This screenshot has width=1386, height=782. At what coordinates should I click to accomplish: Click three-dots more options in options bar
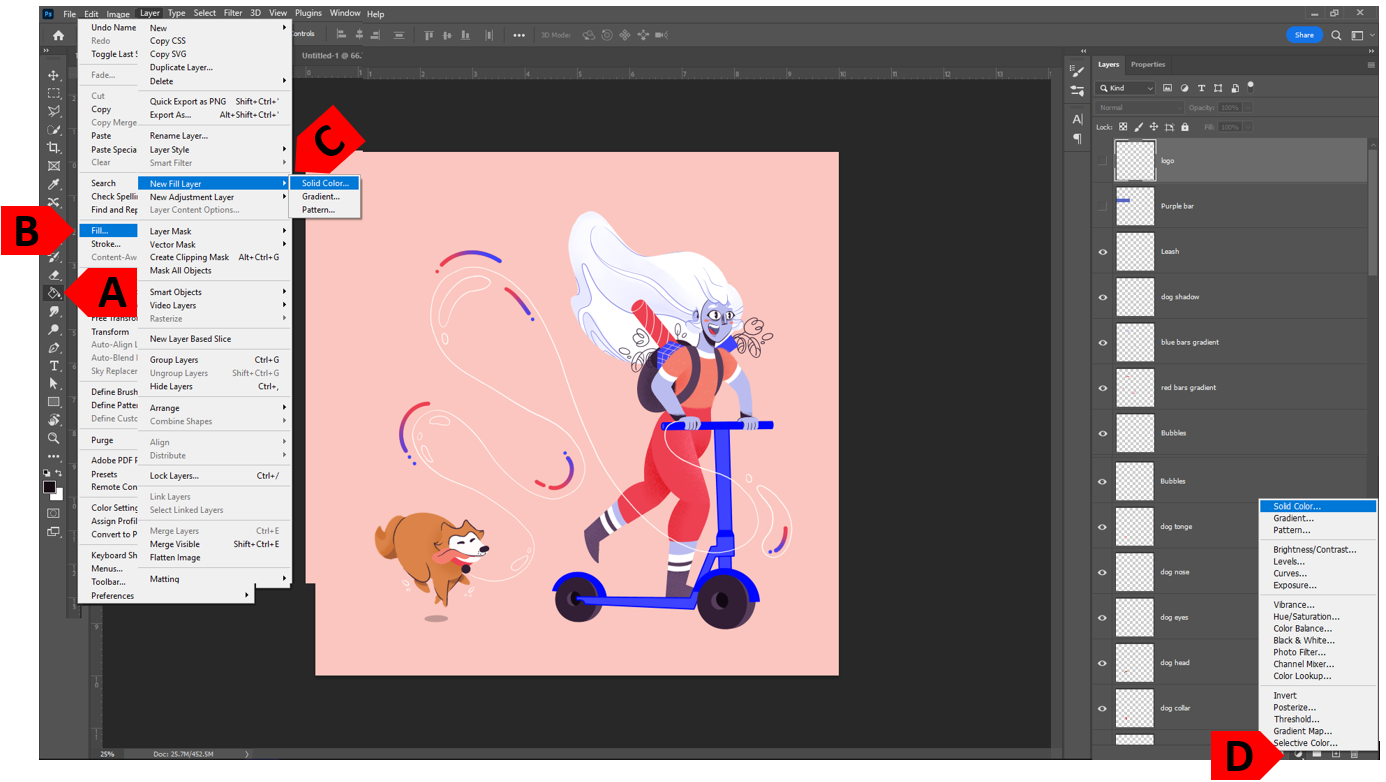point(519,35)
